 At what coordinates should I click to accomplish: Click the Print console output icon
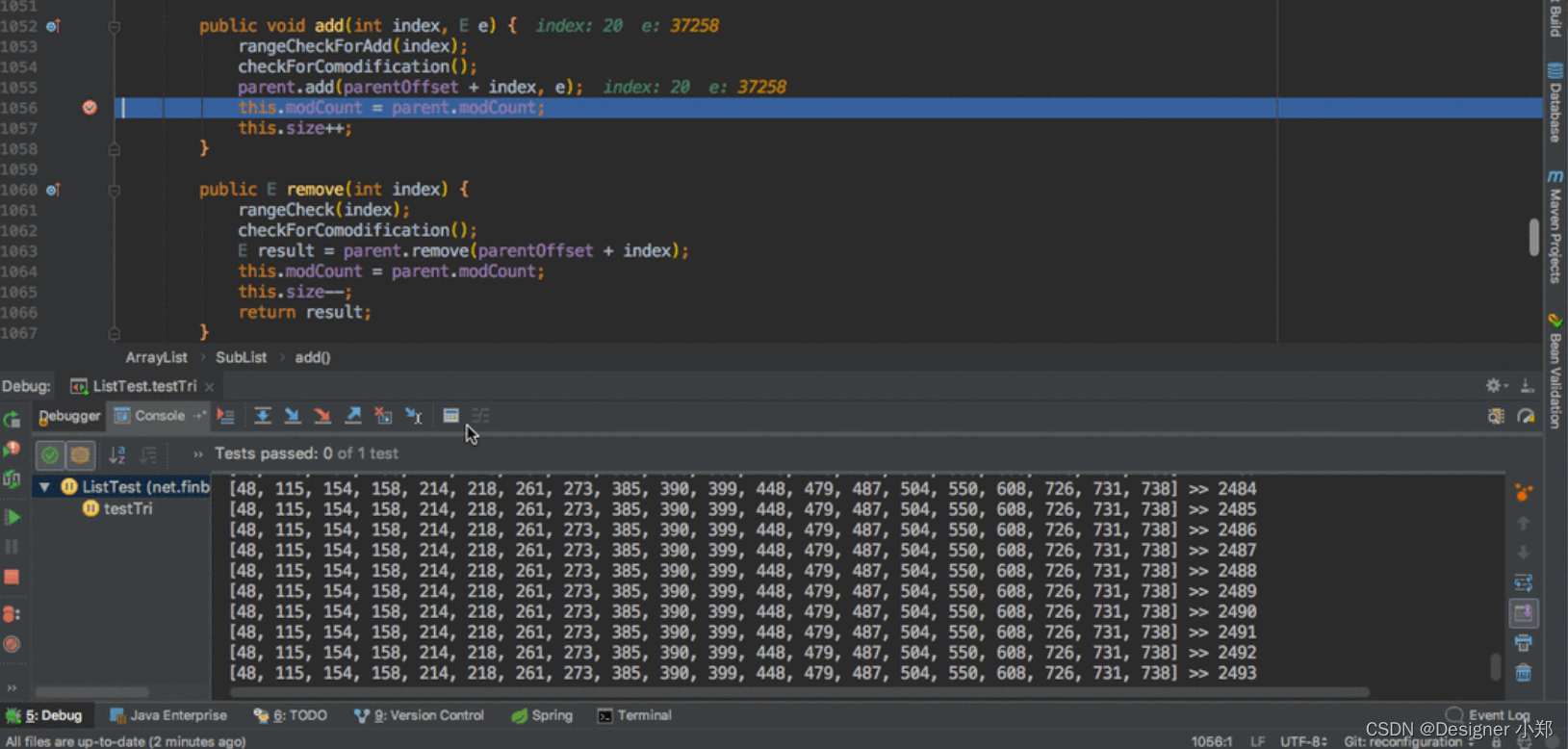click(x=1523, y=643)
